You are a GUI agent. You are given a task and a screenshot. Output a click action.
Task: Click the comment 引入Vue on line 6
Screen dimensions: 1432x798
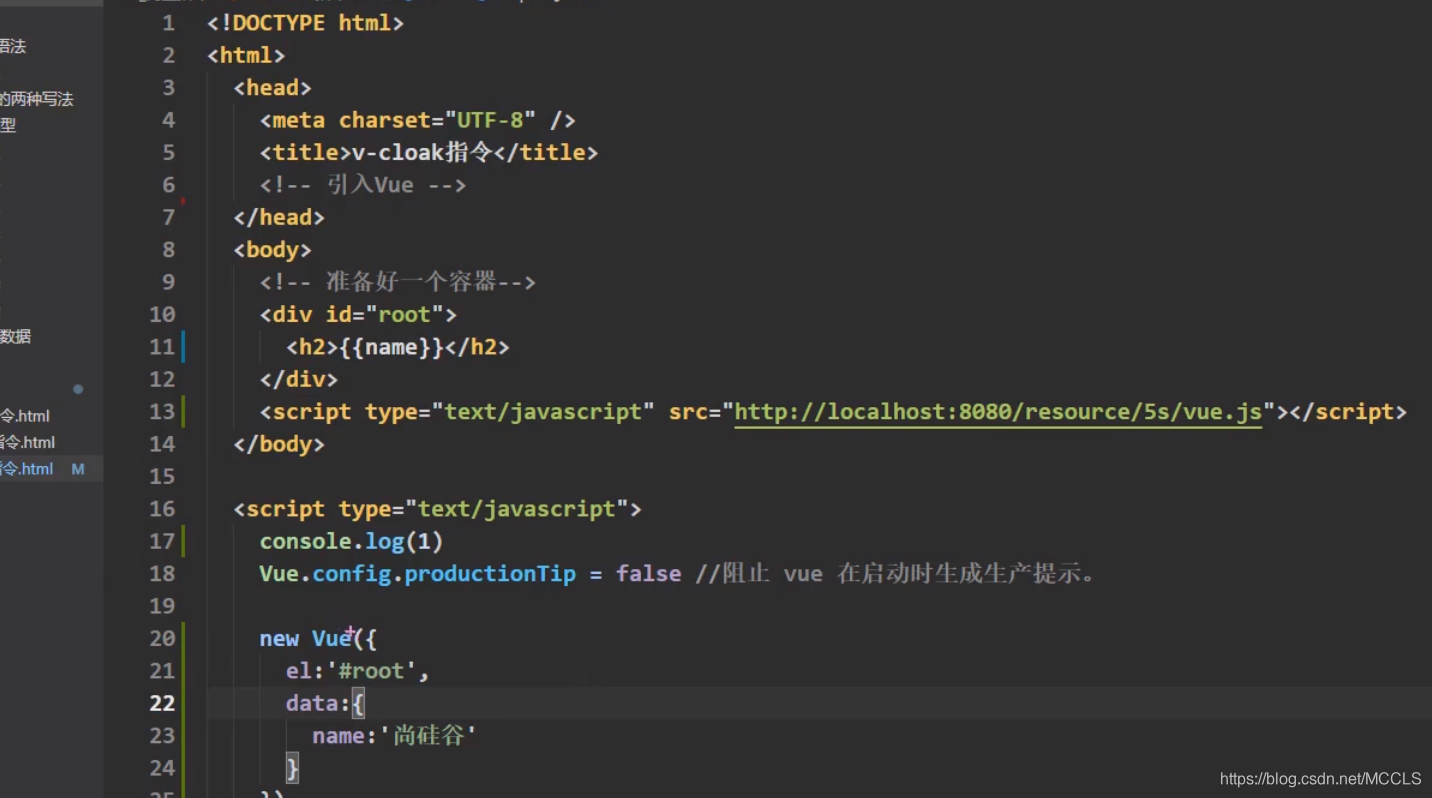point(363,185)
